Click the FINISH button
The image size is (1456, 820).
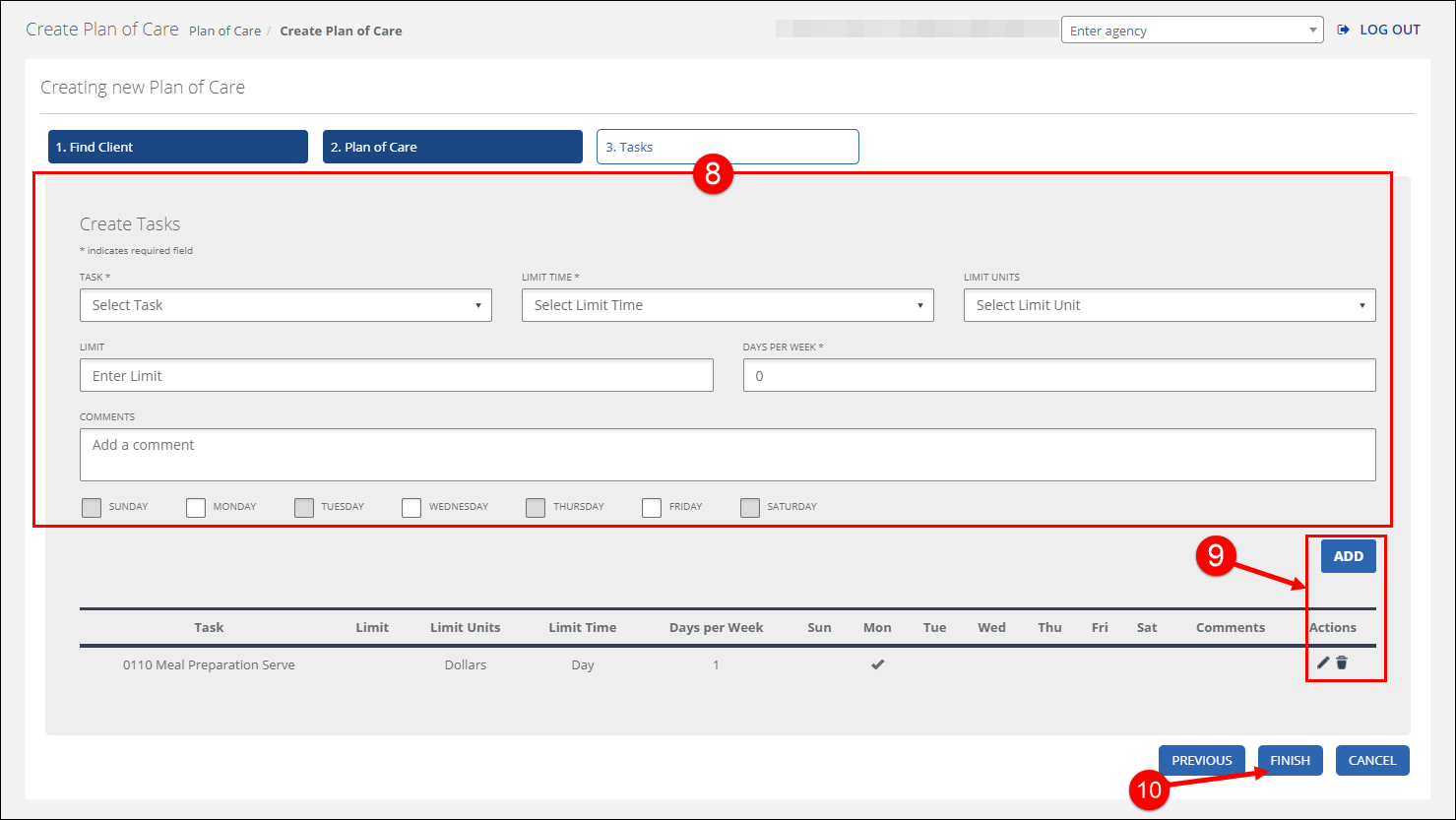(1290, 760)
